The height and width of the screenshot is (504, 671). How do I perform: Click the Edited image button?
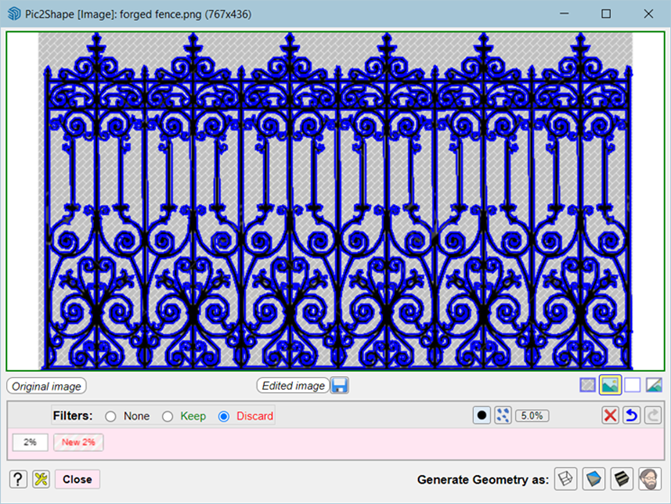pyautogui.click(x=293, y=385)
